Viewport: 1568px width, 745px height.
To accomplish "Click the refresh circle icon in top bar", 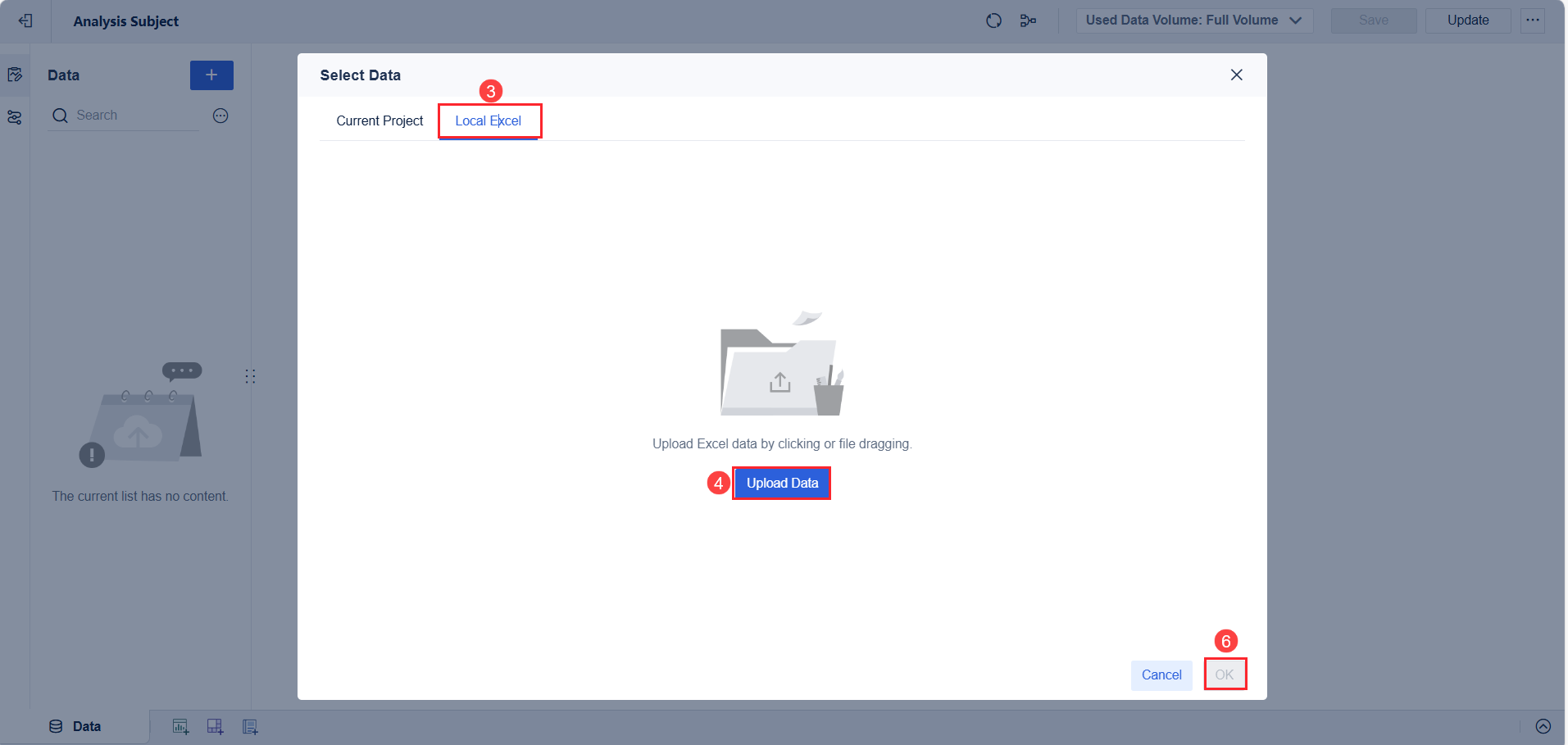I will tap(993, 20).
